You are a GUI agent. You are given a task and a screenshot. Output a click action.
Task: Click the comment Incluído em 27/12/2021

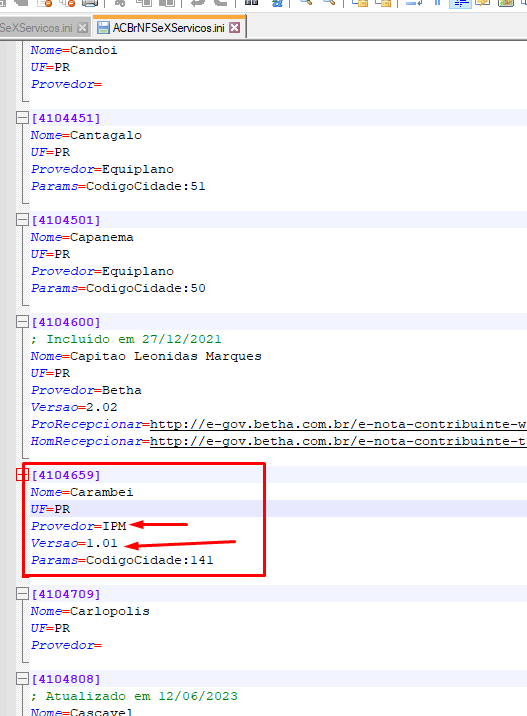click(x=126, y=339)
